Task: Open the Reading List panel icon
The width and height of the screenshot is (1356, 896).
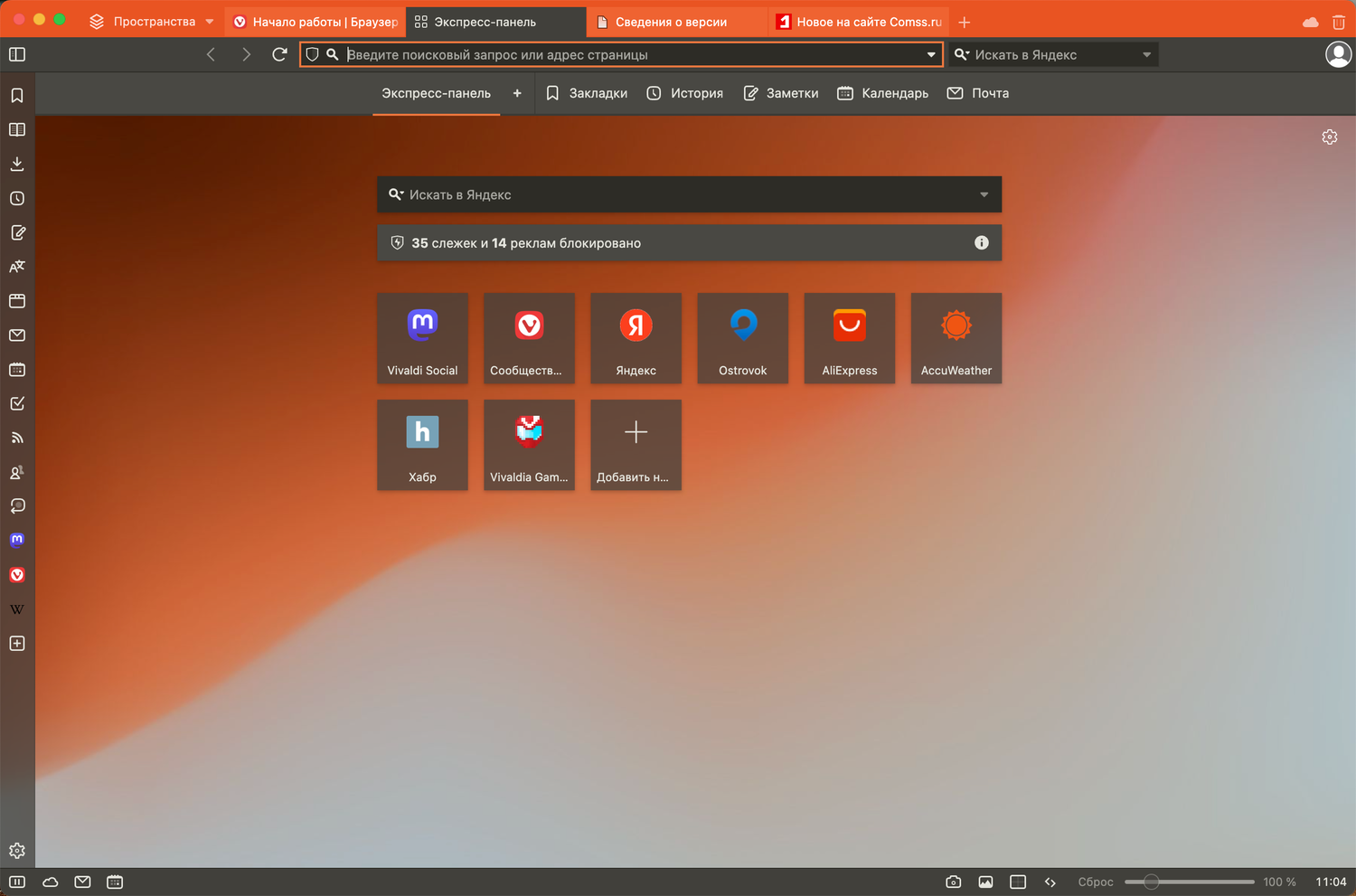Action: tap(17, 130)
